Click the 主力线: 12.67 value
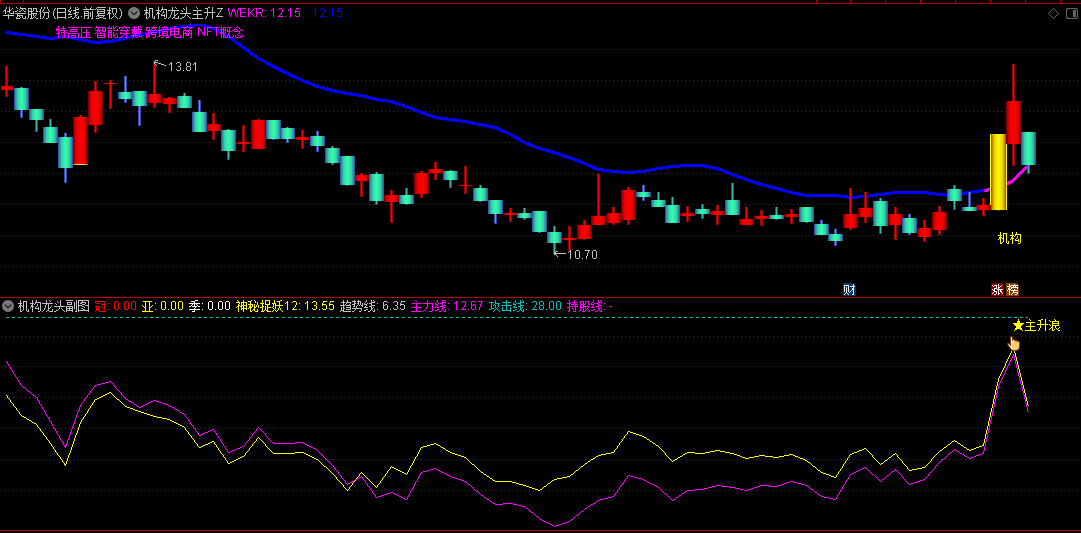 tap(447, 305)
